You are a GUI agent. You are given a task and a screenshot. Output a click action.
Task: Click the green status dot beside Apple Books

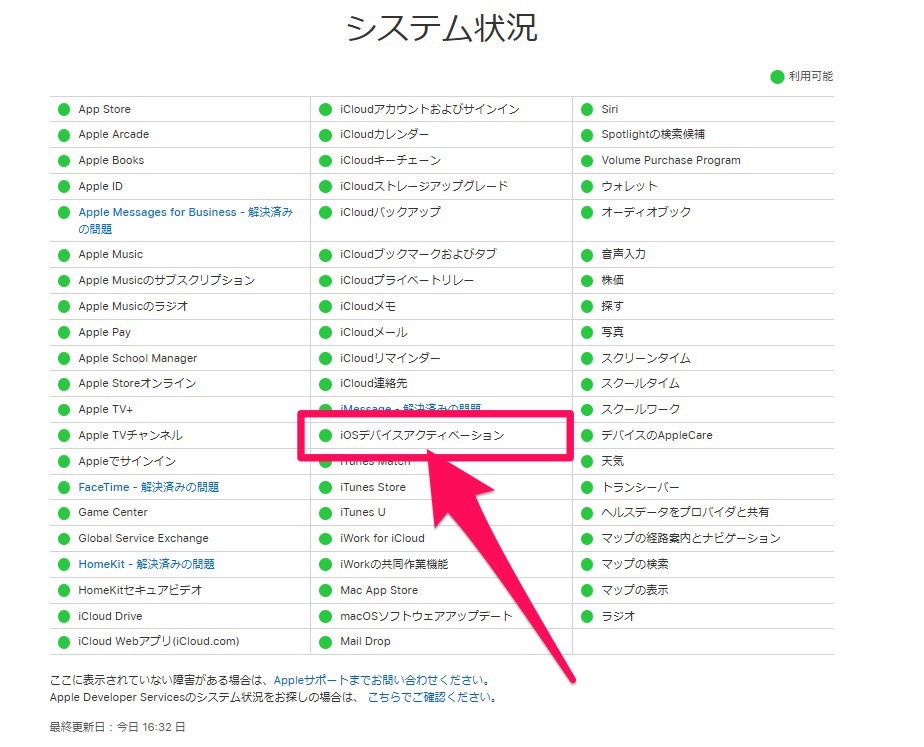click(64, 161)
